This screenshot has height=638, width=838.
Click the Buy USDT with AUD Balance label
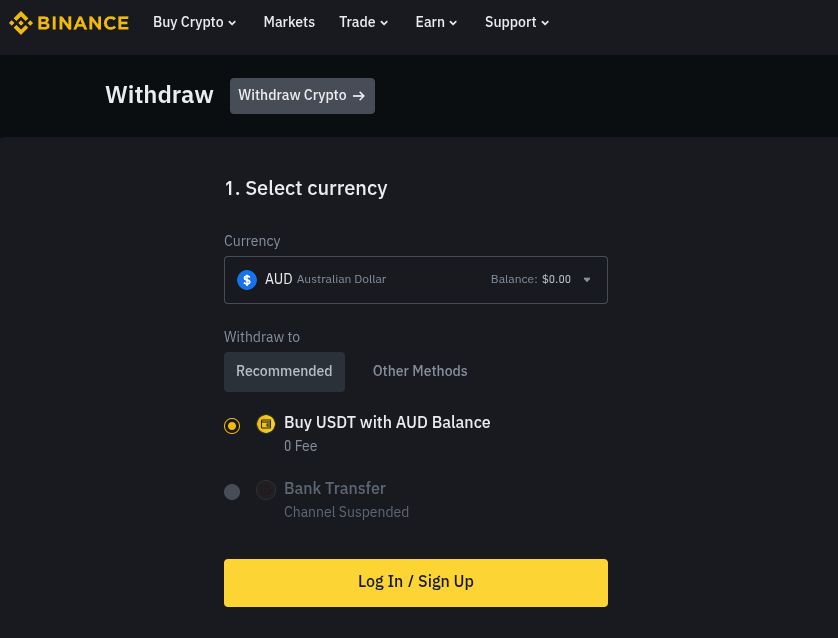coord(387,423)
